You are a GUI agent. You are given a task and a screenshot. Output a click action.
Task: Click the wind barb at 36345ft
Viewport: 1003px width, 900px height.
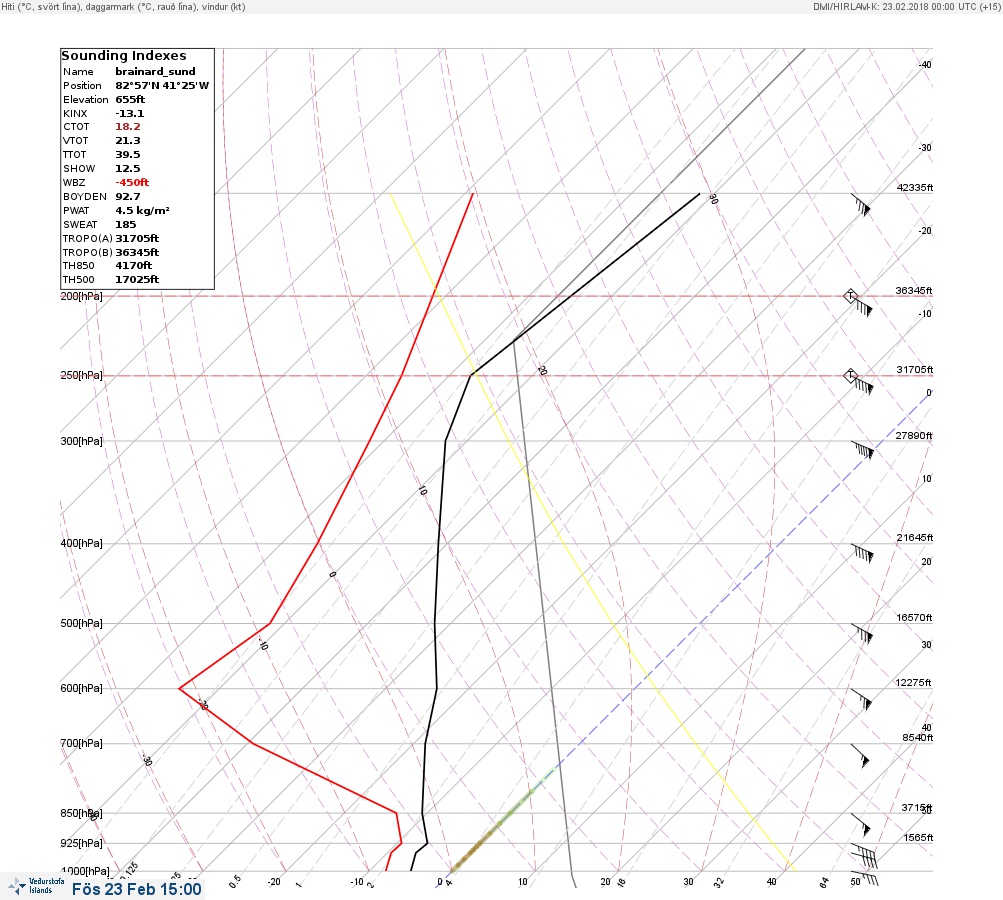point(858,303)
